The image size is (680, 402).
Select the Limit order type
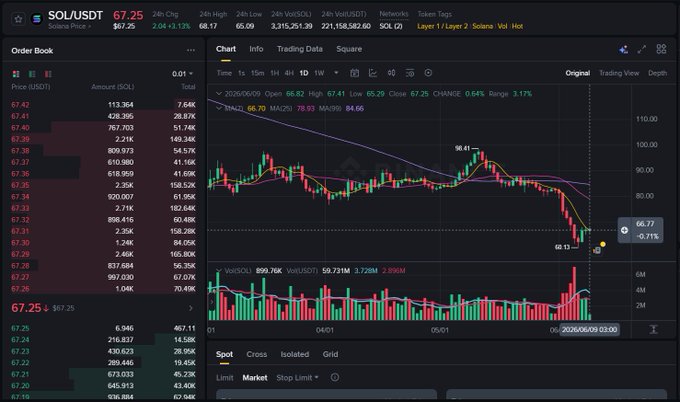pos(225,378)
